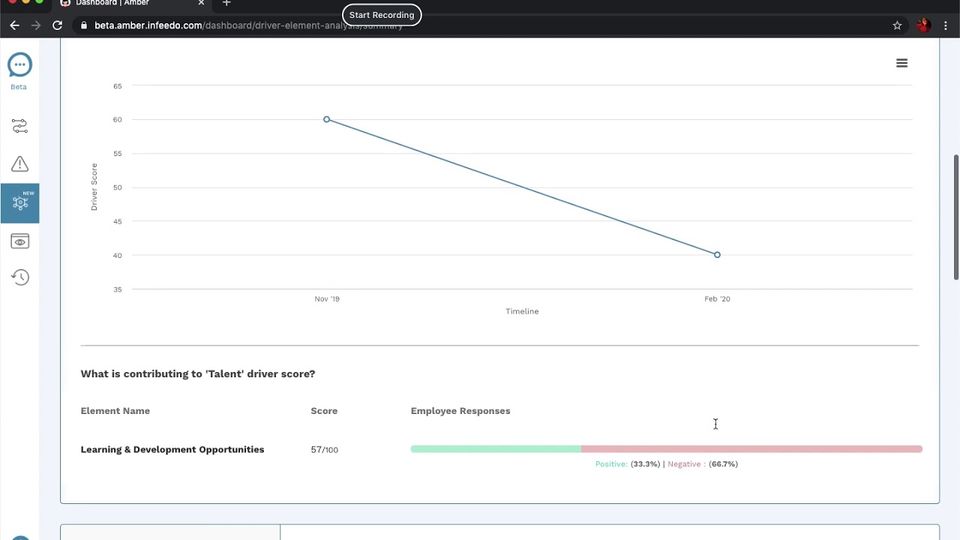Click the Positive (33.3%) label
This screenshot has height=540, width=960.
pos(628,464)
